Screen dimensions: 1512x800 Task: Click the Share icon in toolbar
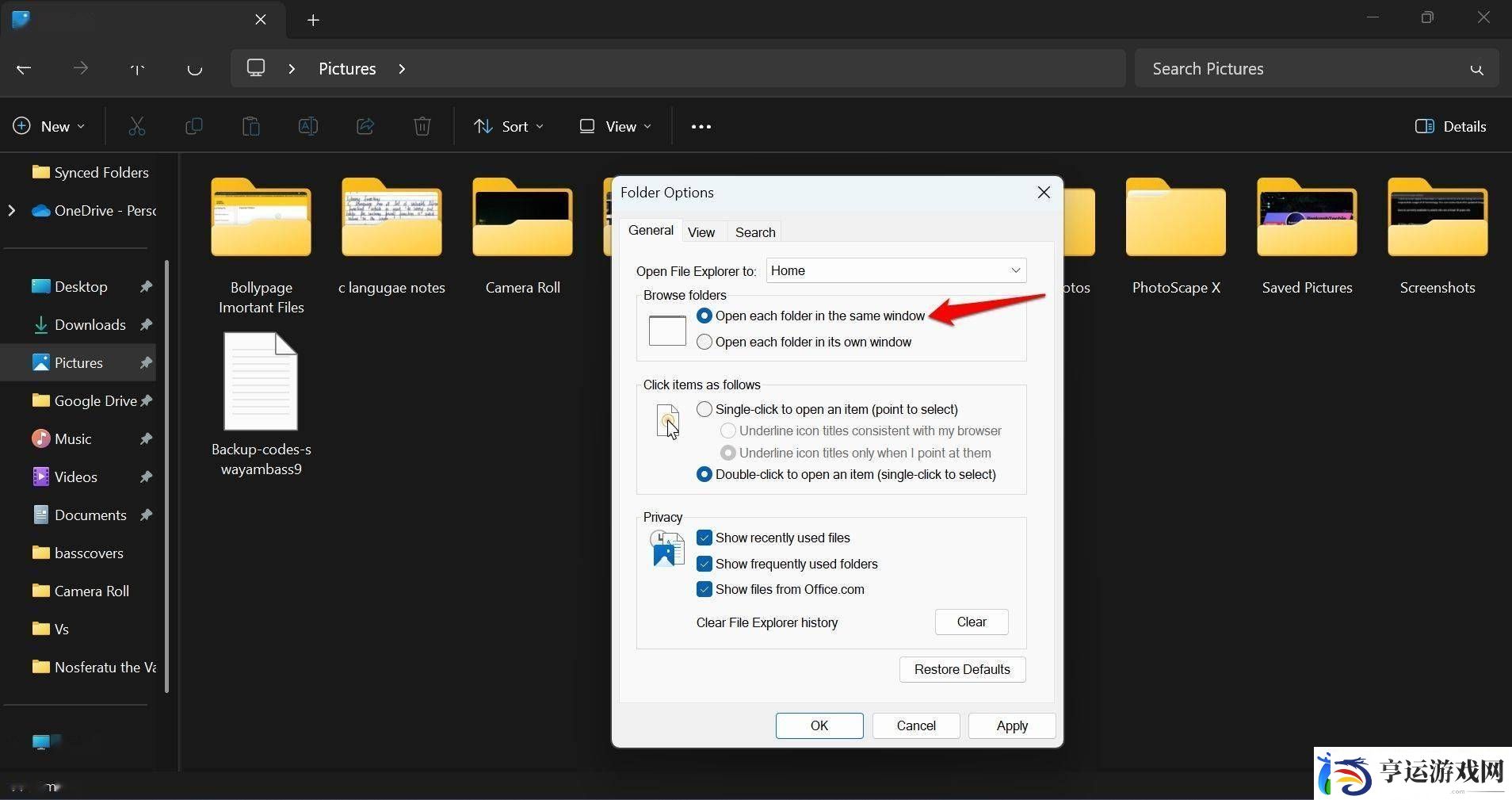pos(365,126)
